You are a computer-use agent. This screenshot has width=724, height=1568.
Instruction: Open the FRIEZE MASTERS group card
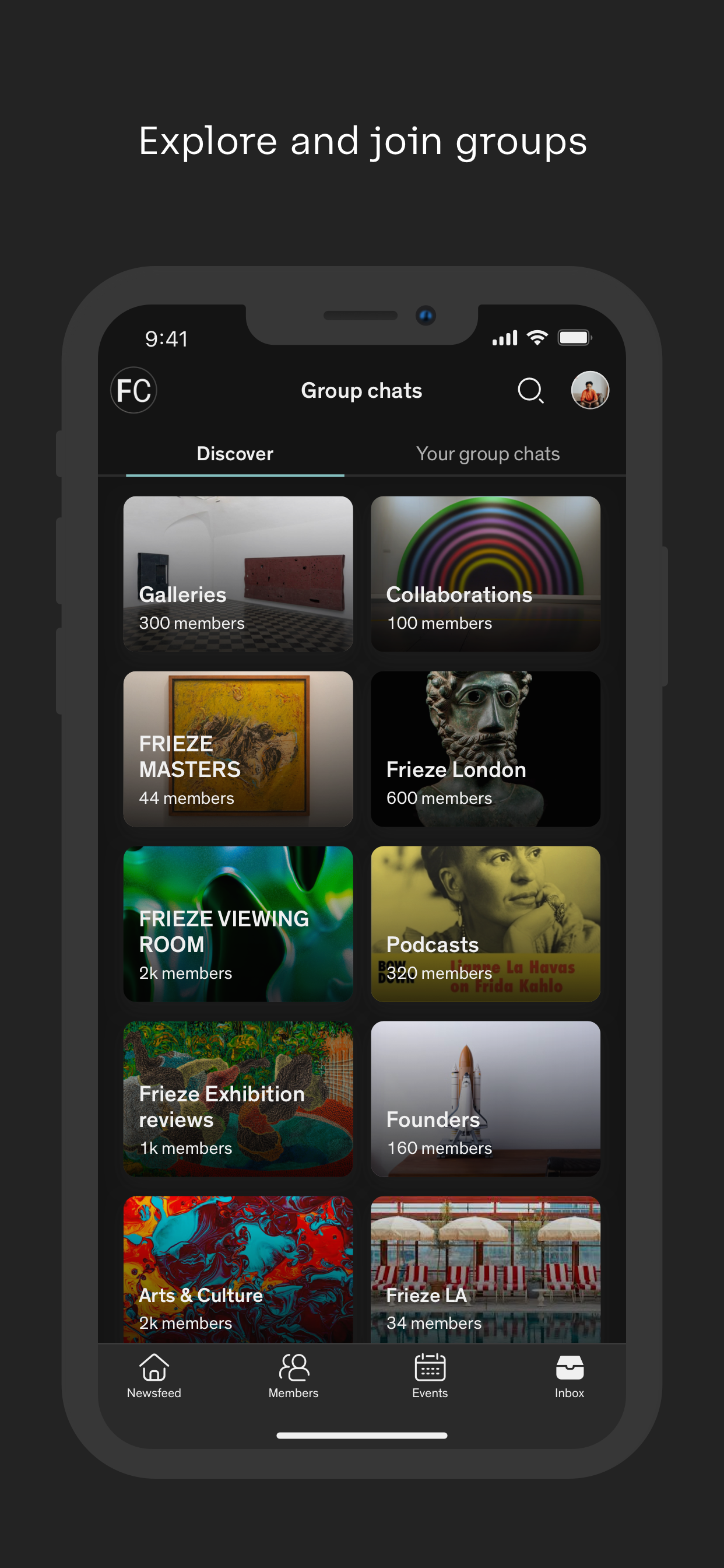238,750
